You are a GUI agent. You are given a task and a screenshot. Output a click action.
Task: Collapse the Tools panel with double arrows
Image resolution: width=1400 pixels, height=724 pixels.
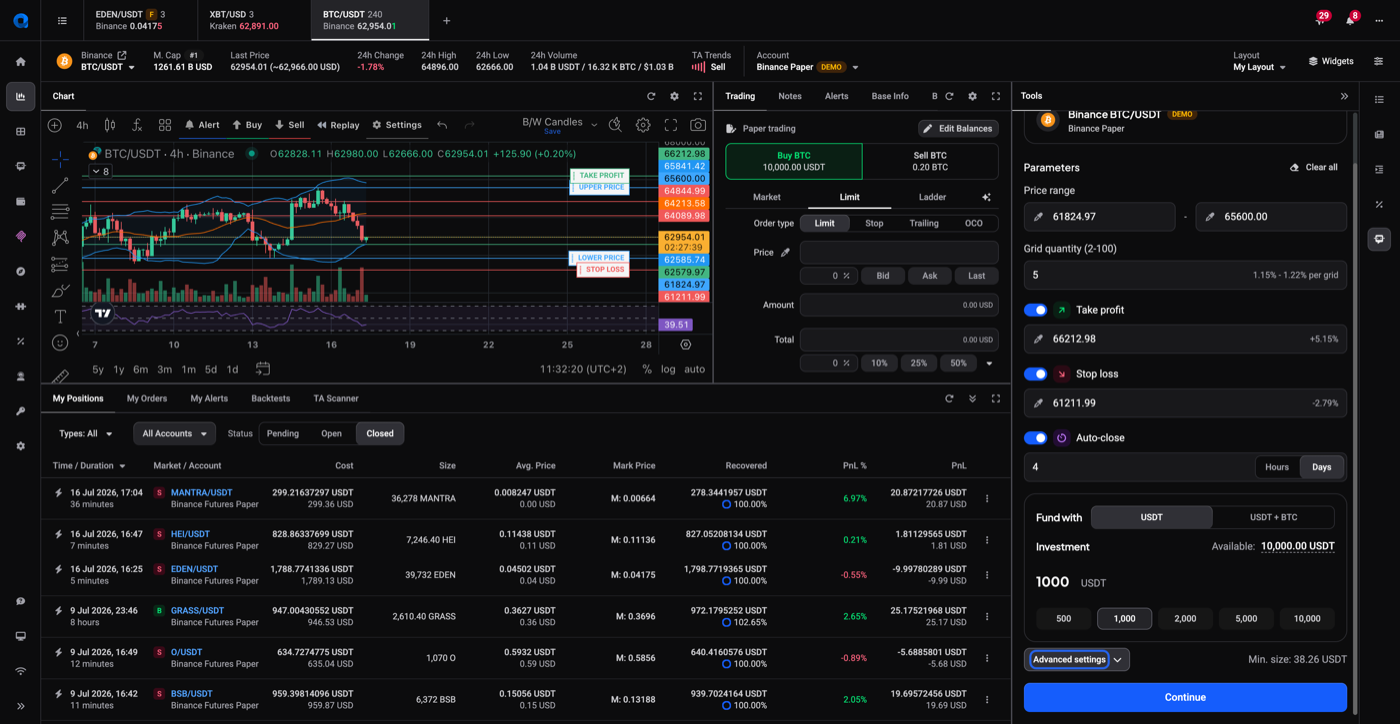tap(1344, 96)
